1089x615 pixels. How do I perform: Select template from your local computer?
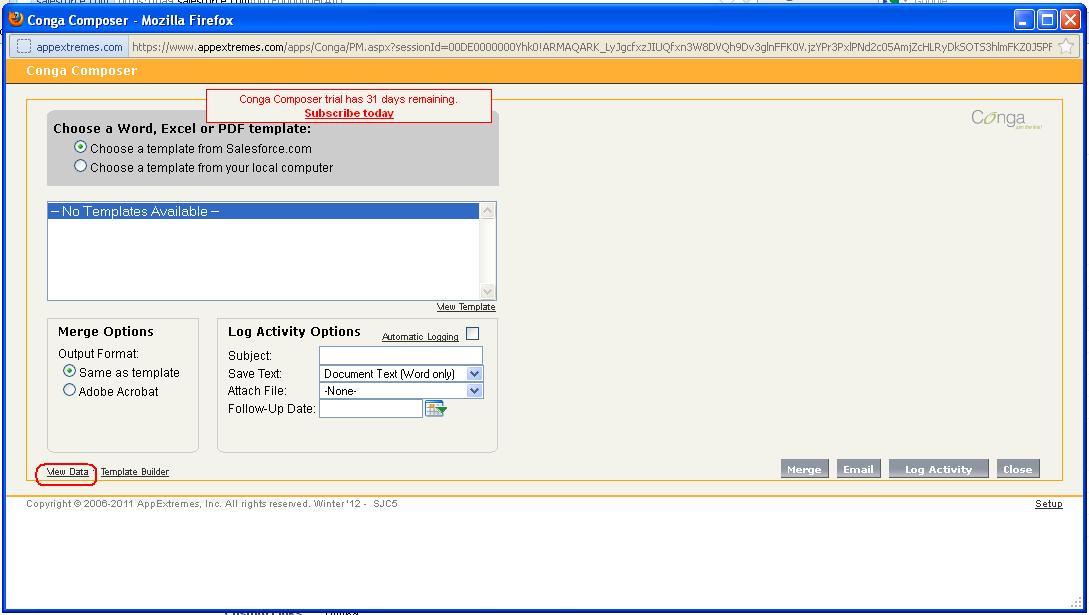tap(80, 165)
